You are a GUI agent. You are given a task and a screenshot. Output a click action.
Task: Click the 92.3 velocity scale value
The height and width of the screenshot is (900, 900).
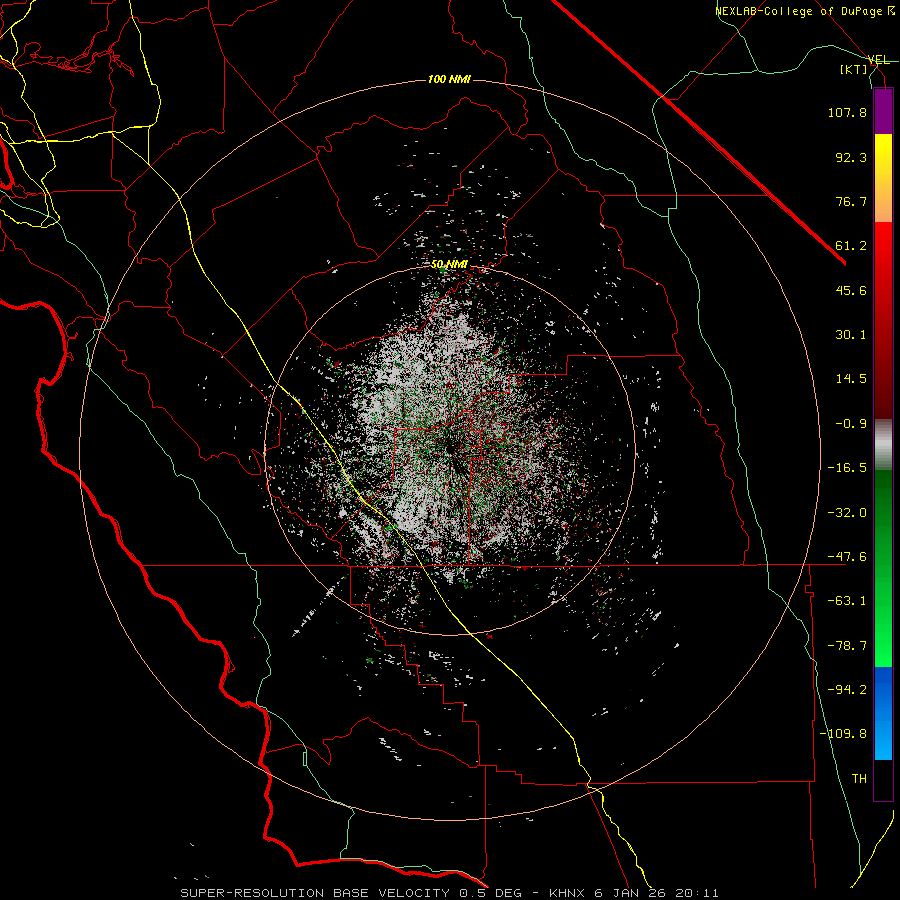(x=851, y=157)
